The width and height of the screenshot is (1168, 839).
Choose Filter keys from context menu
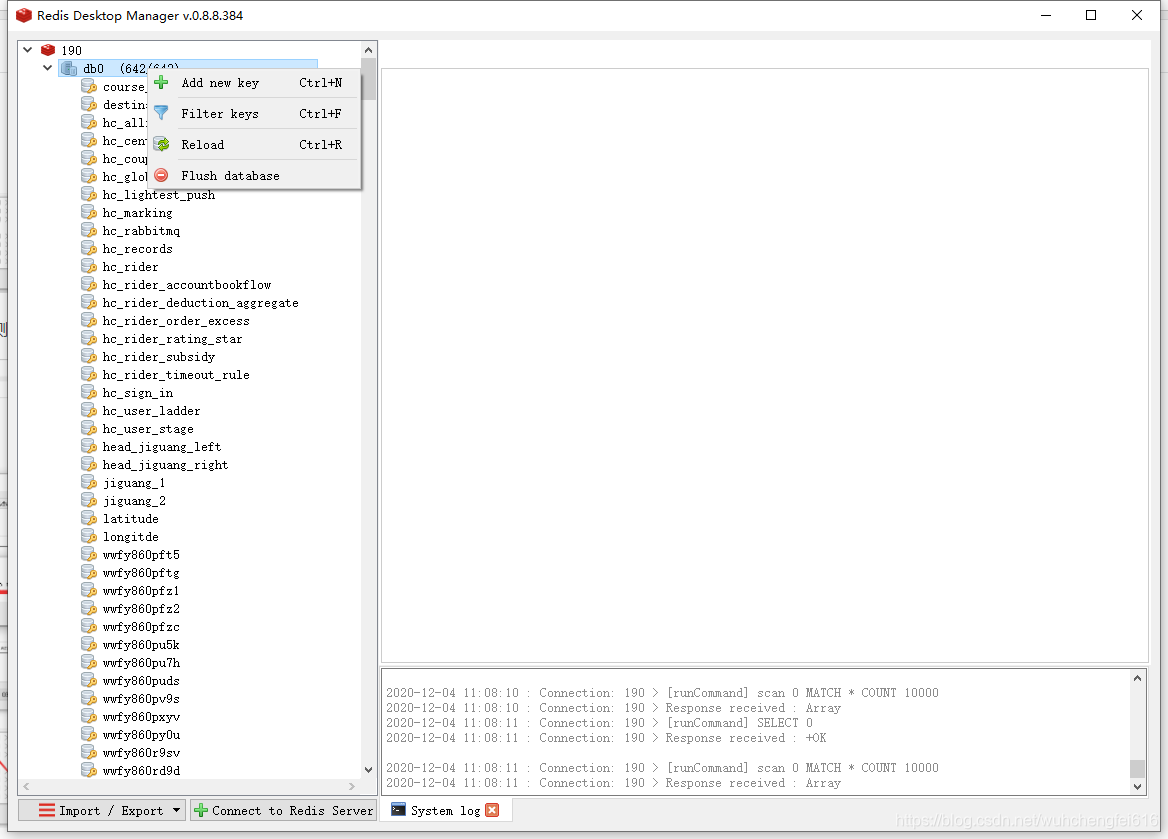(x=256, y=113)
